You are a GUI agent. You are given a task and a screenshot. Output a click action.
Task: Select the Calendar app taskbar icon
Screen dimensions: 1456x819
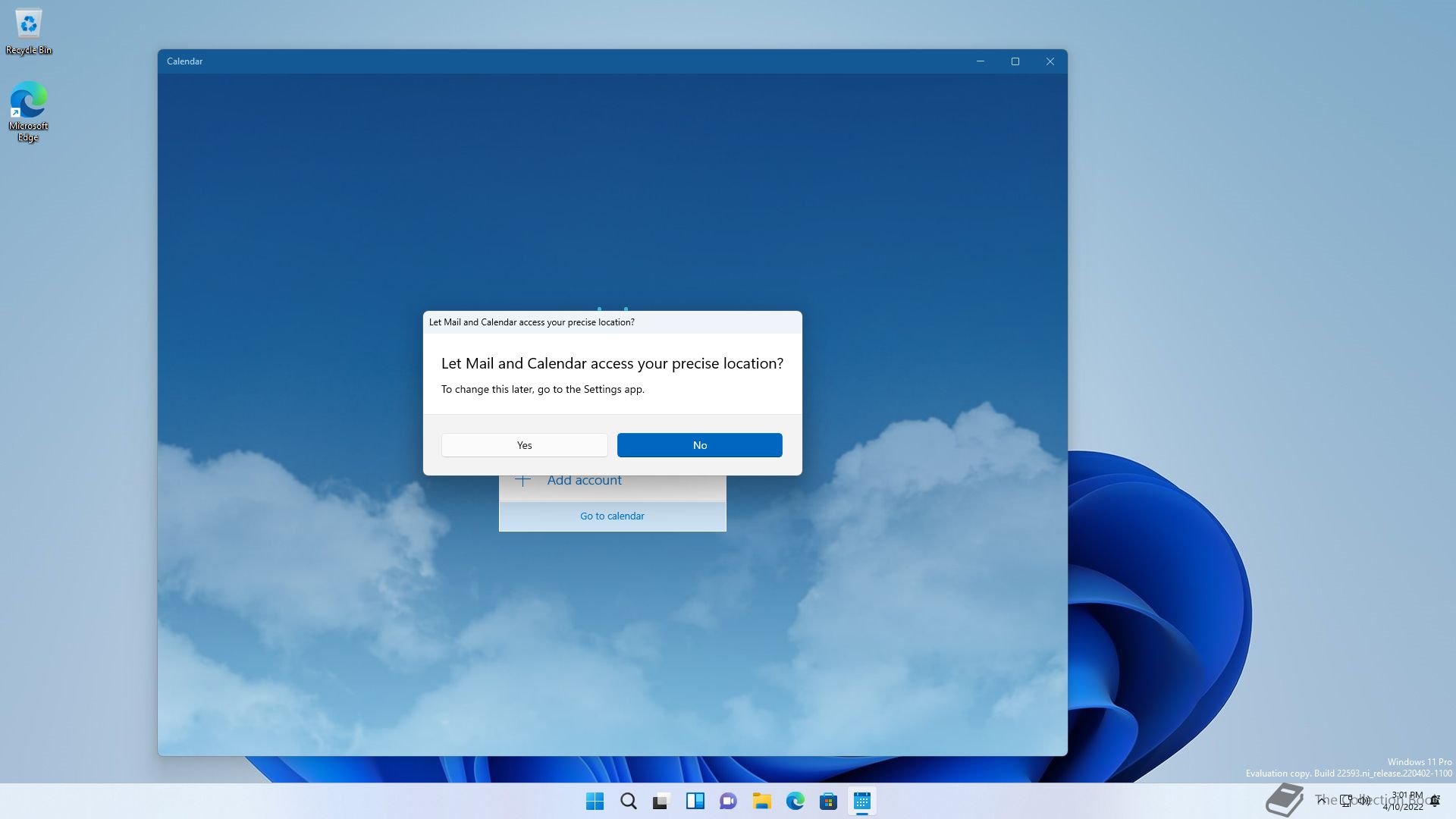[x=861, y=801]
